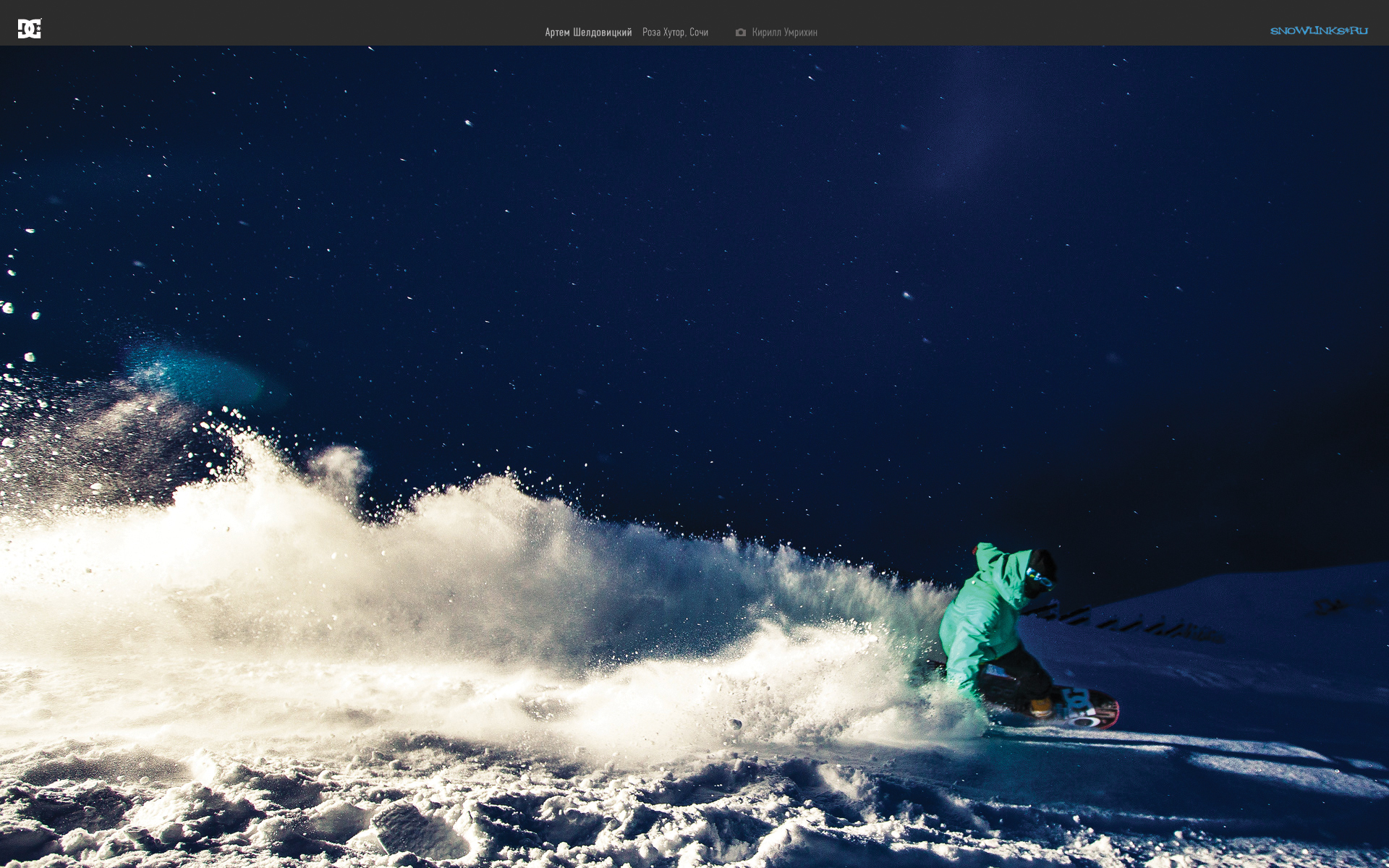The width and height of the screenshot is (1389, 868).
Task: Click the location text Роза Хутор, Сочи
Action: [675, 33]
